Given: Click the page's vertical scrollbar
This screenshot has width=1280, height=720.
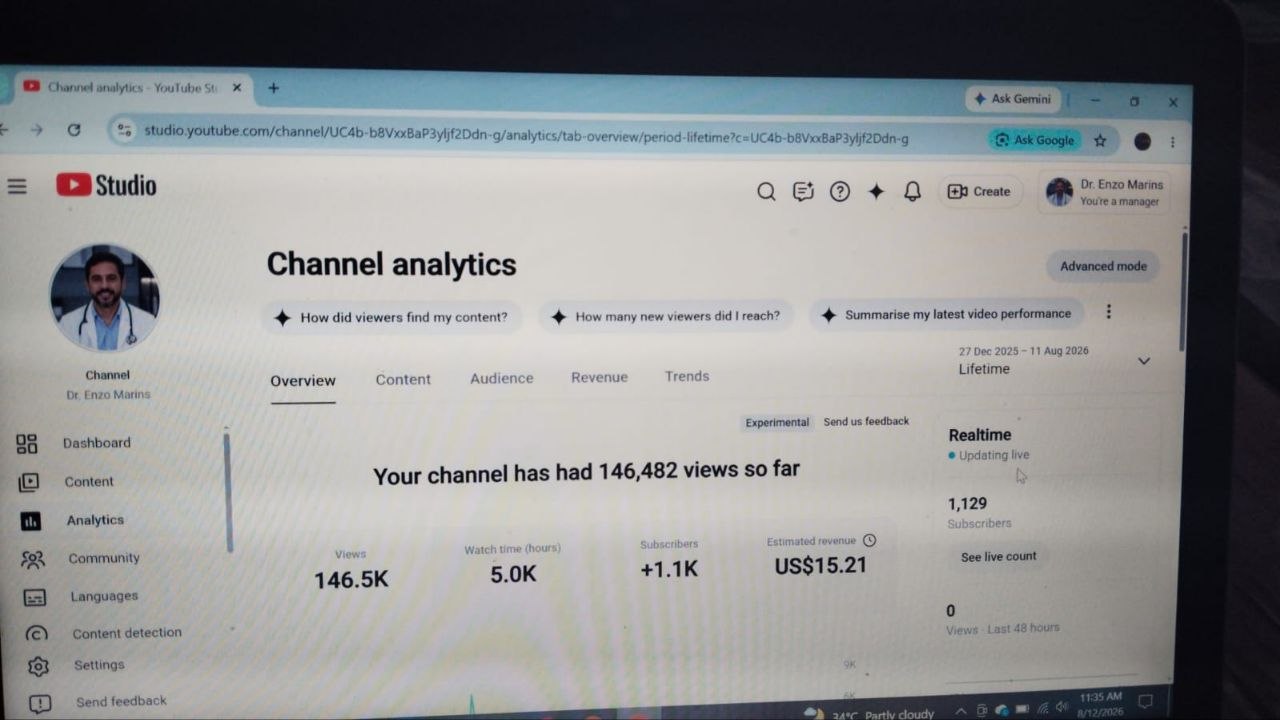Looking at the screenshot, I should [1184, 290].
